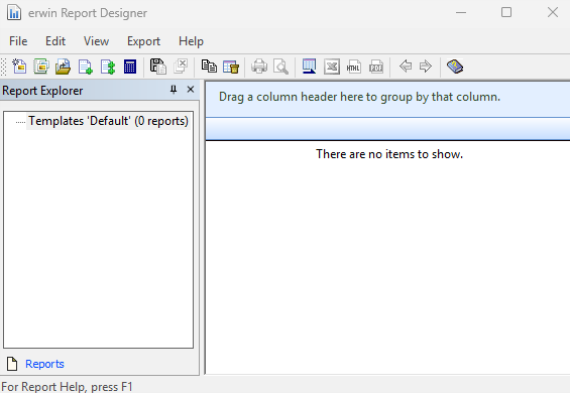570x393 pixels.
Task: Click the run report green arrows icon
Action: click(108, 67)
